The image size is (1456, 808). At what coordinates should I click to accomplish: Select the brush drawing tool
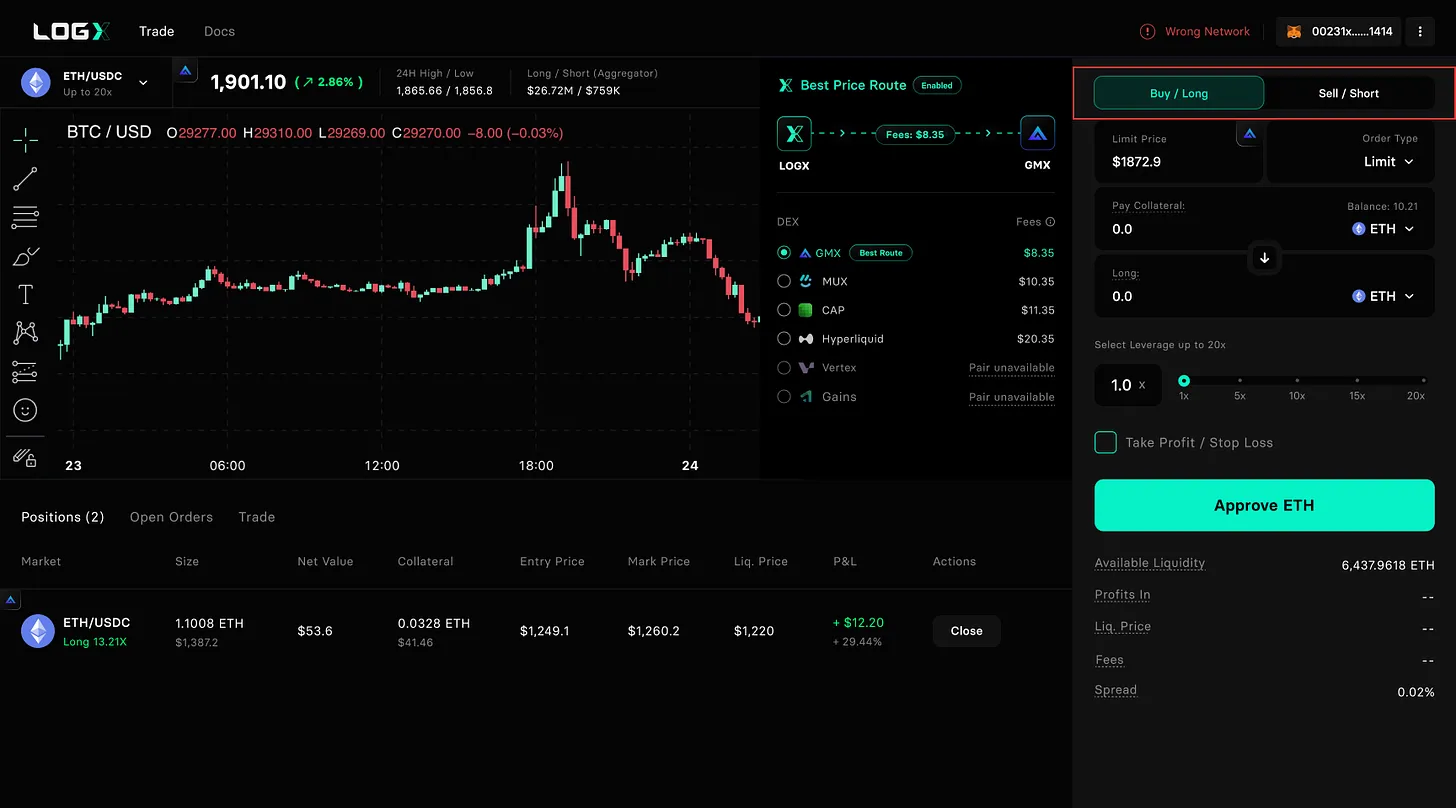tap(26, 256)
